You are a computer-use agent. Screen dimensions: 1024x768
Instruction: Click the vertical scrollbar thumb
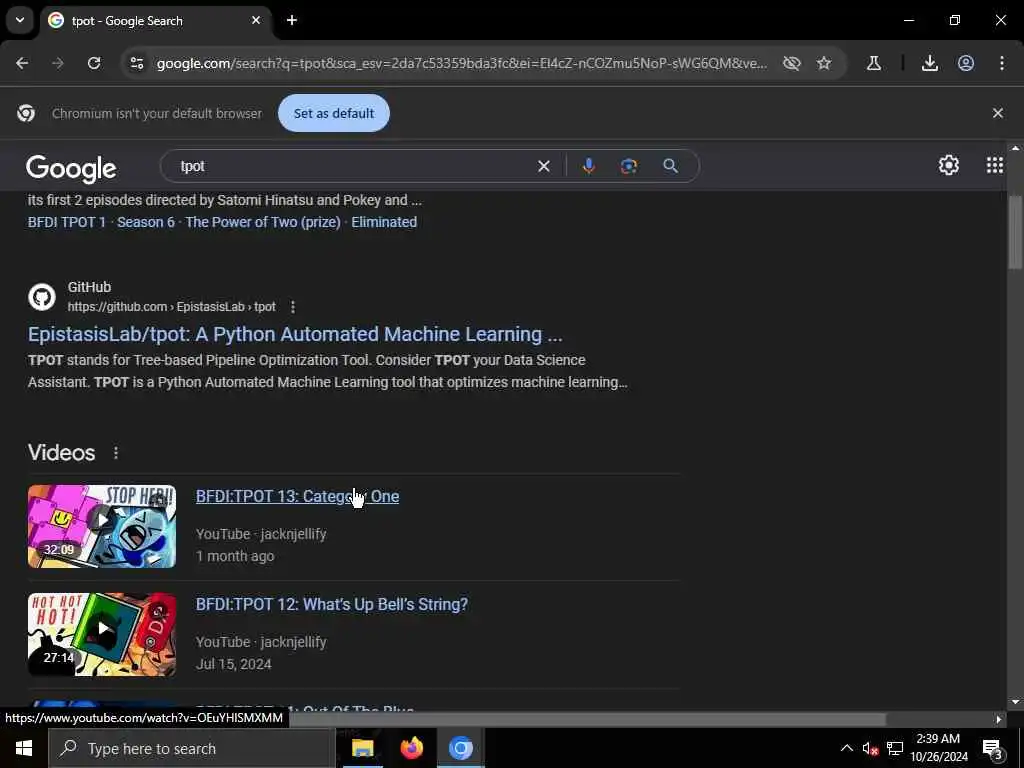pyautogui.click(x=1015, y=232)
